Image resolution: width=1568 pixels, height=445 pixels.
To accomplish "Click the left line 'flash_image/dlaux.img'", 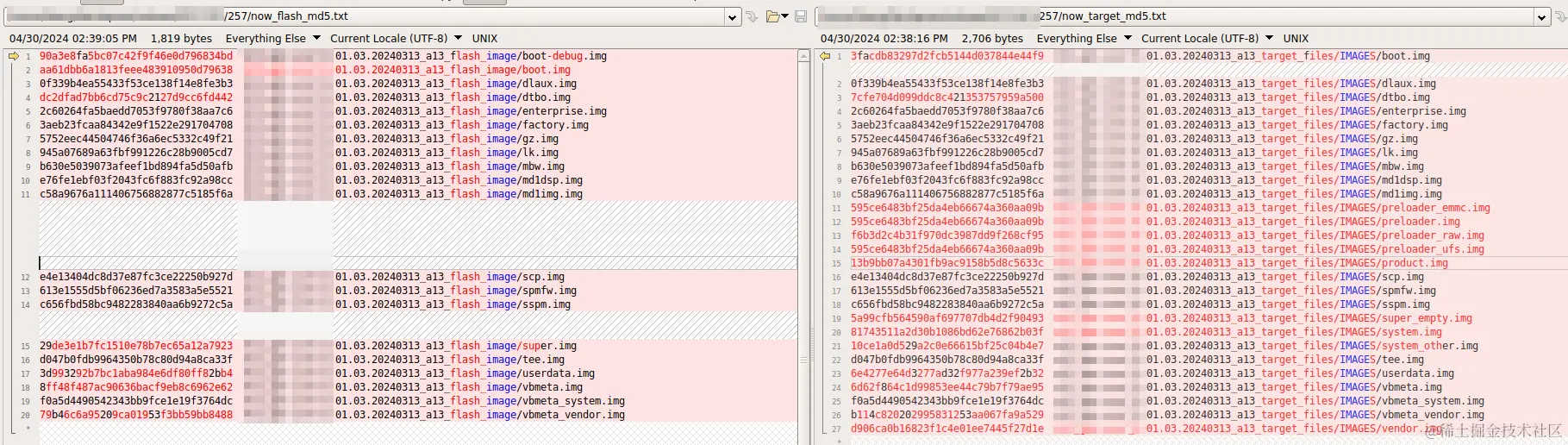I will pos(513,84).
